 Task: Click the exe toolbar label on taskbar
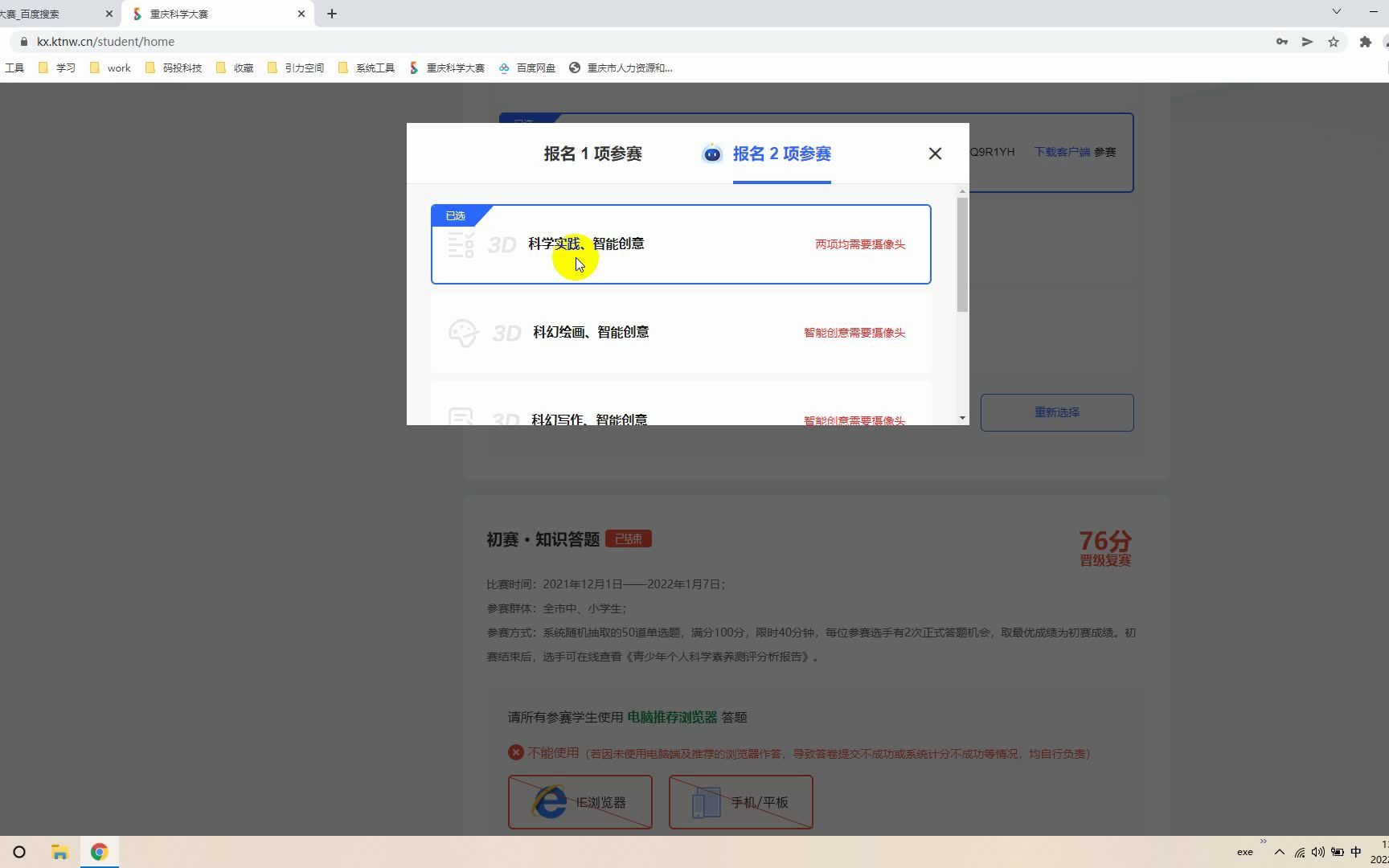1244,852
